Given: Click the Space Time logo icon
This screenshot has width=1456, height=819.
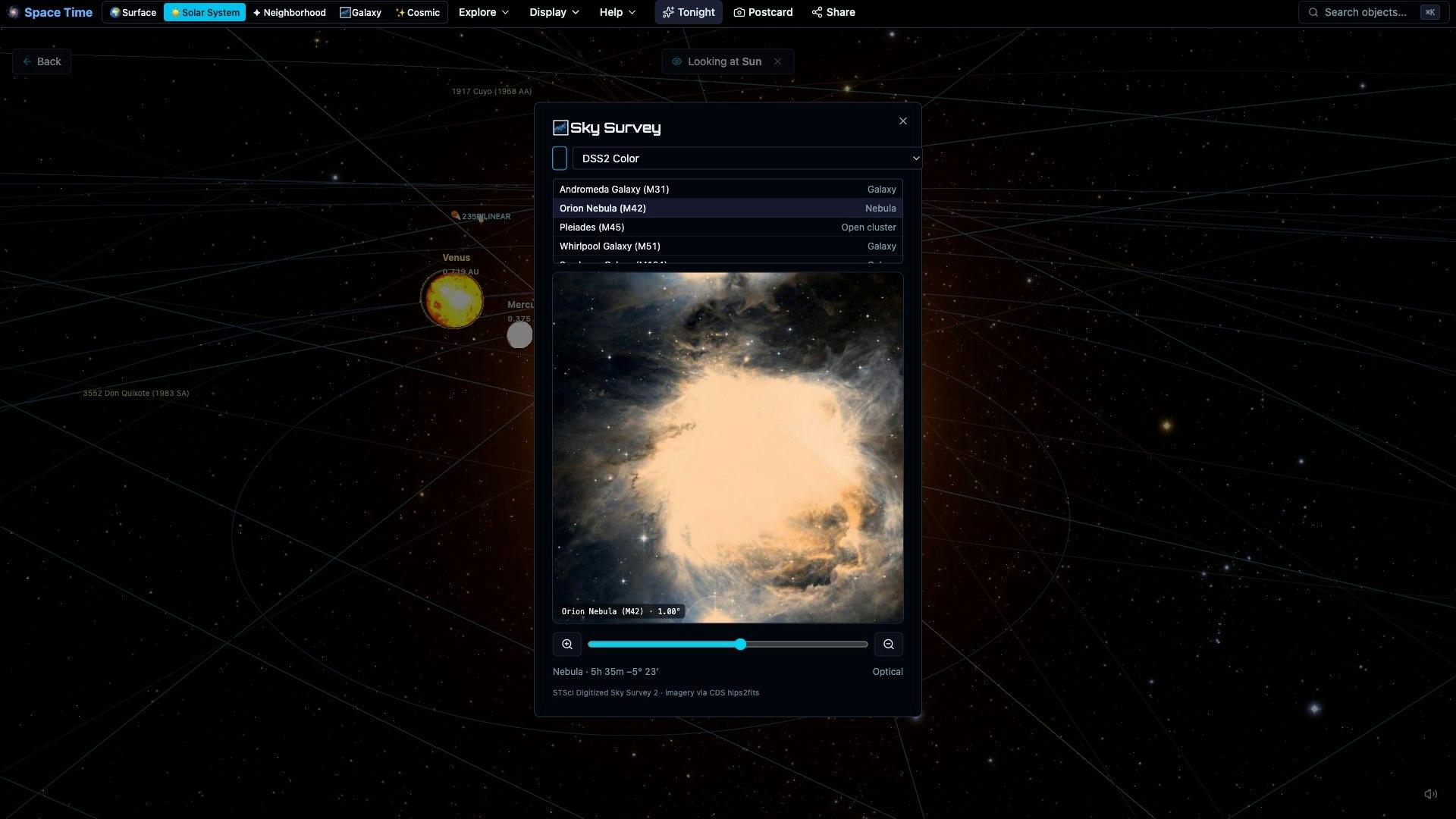Looking at the screenshot, I should click(13, 12).
